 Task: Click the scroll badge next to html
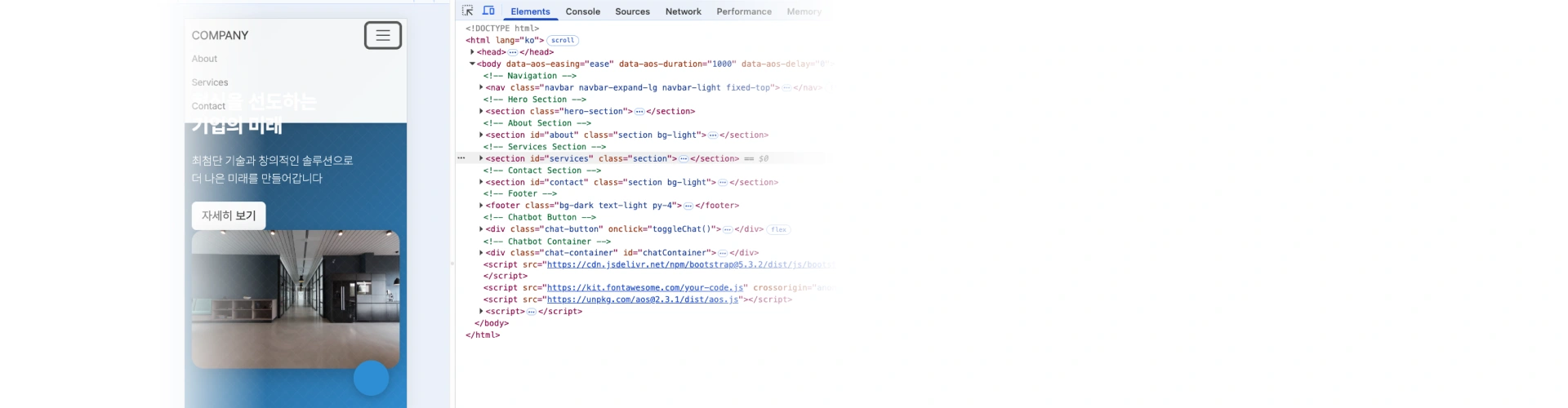point(563,40)
